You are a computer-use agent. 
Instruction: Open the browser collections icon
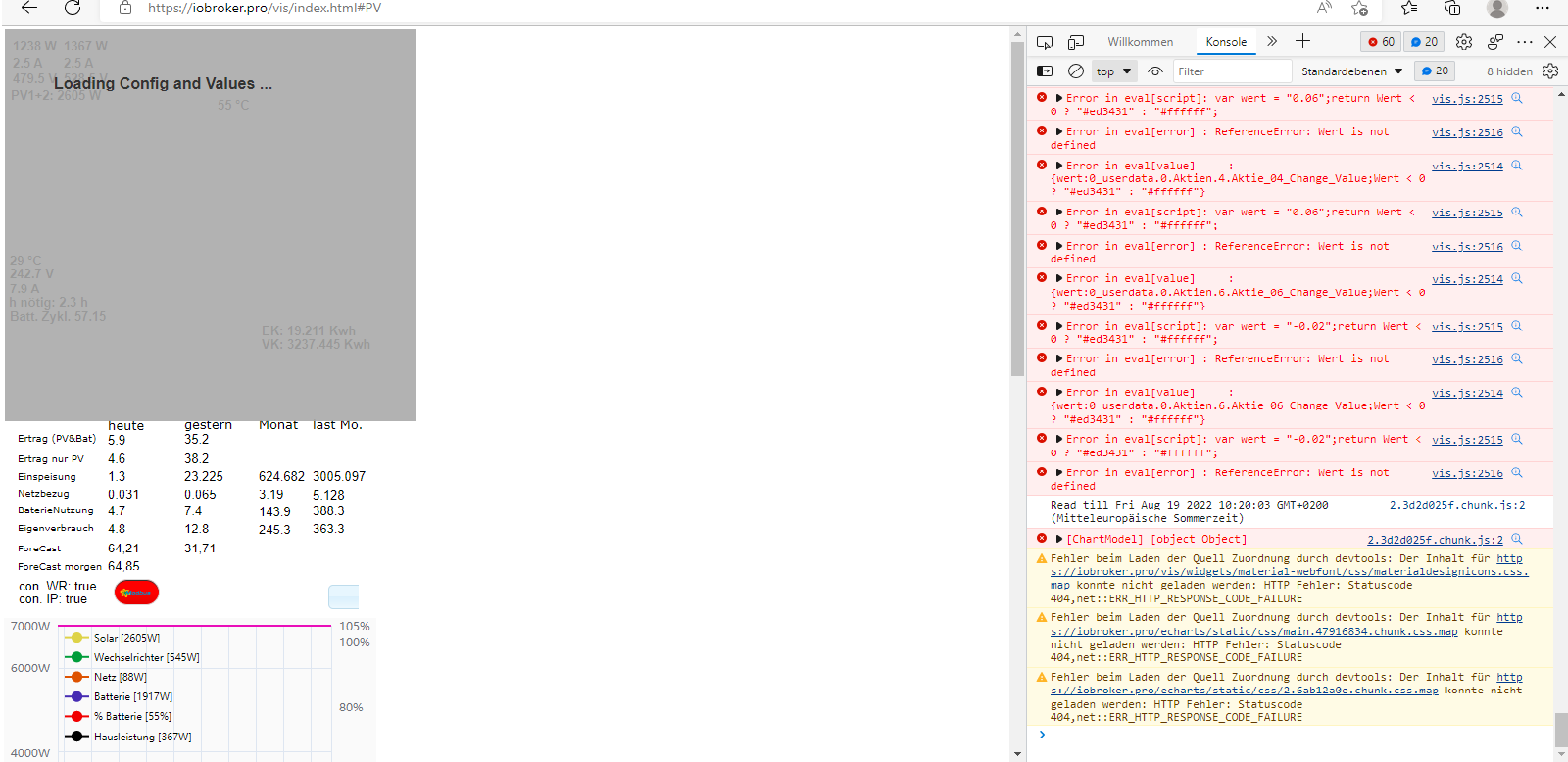point(1452,8)
